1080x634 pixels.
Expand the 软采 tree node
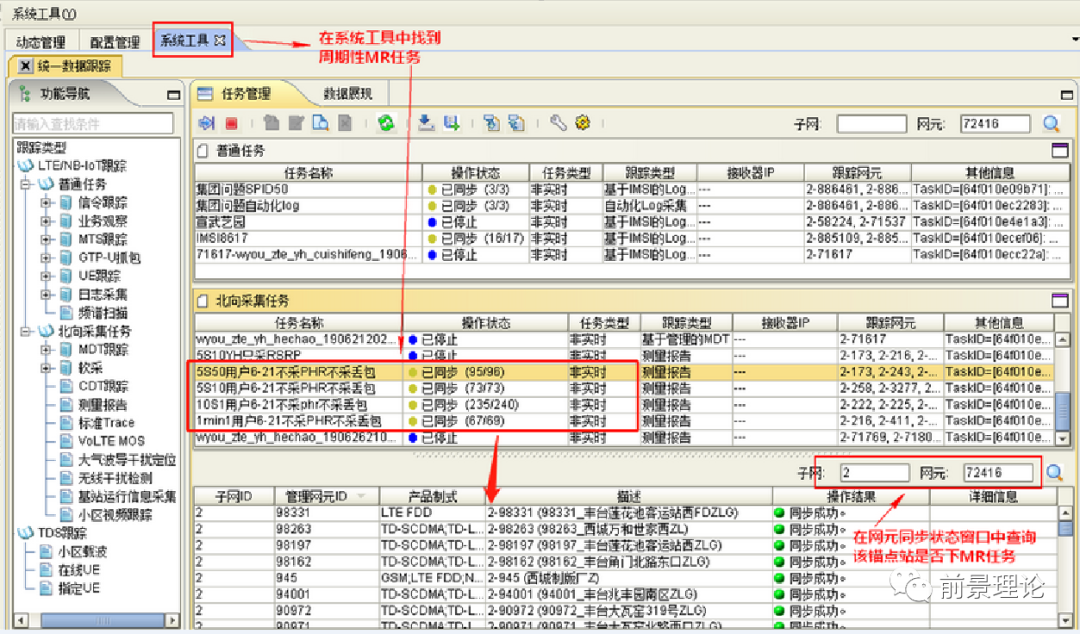click(46, 368)
